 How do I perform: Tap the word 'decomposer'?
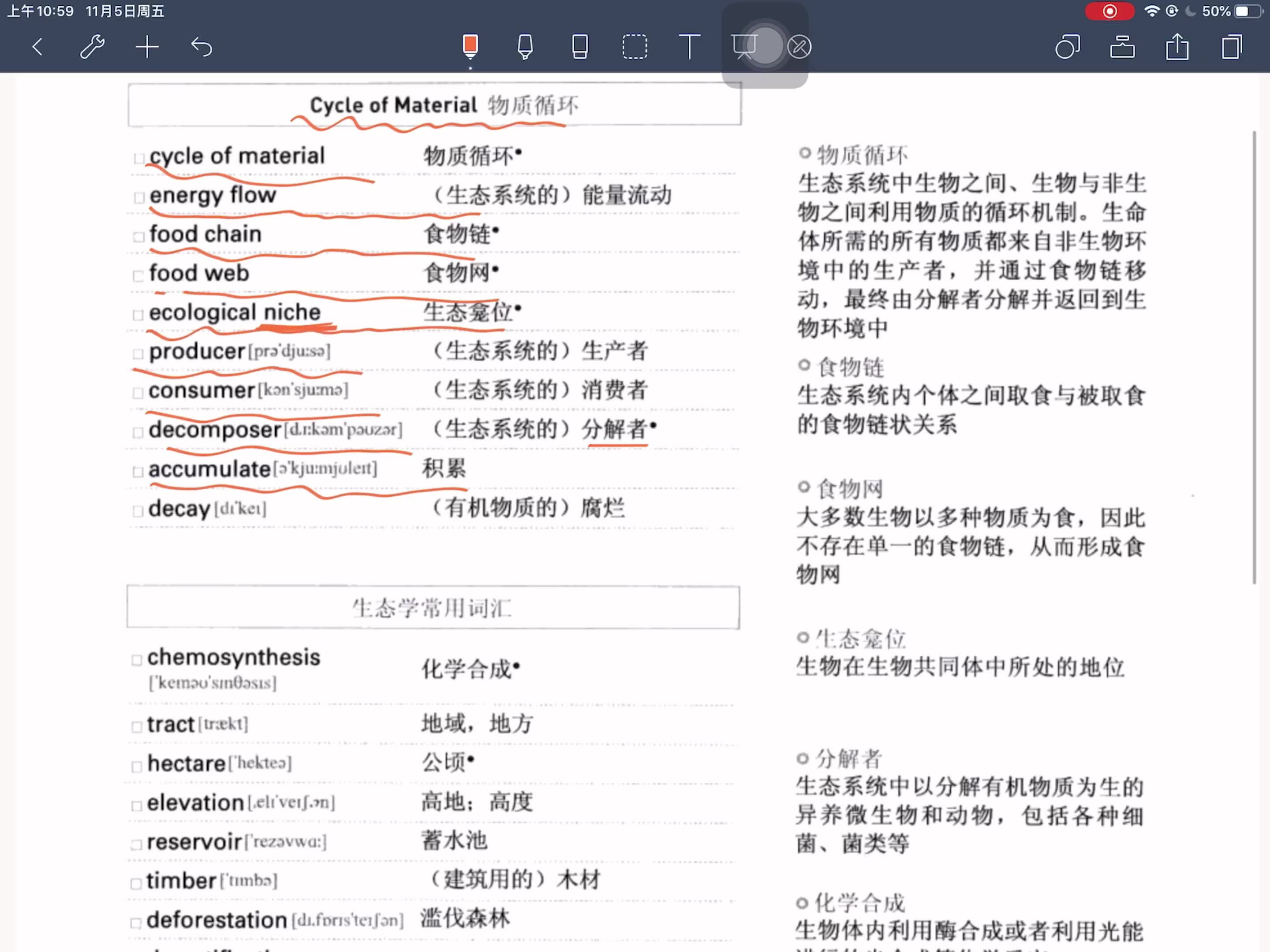coord(215,429)
